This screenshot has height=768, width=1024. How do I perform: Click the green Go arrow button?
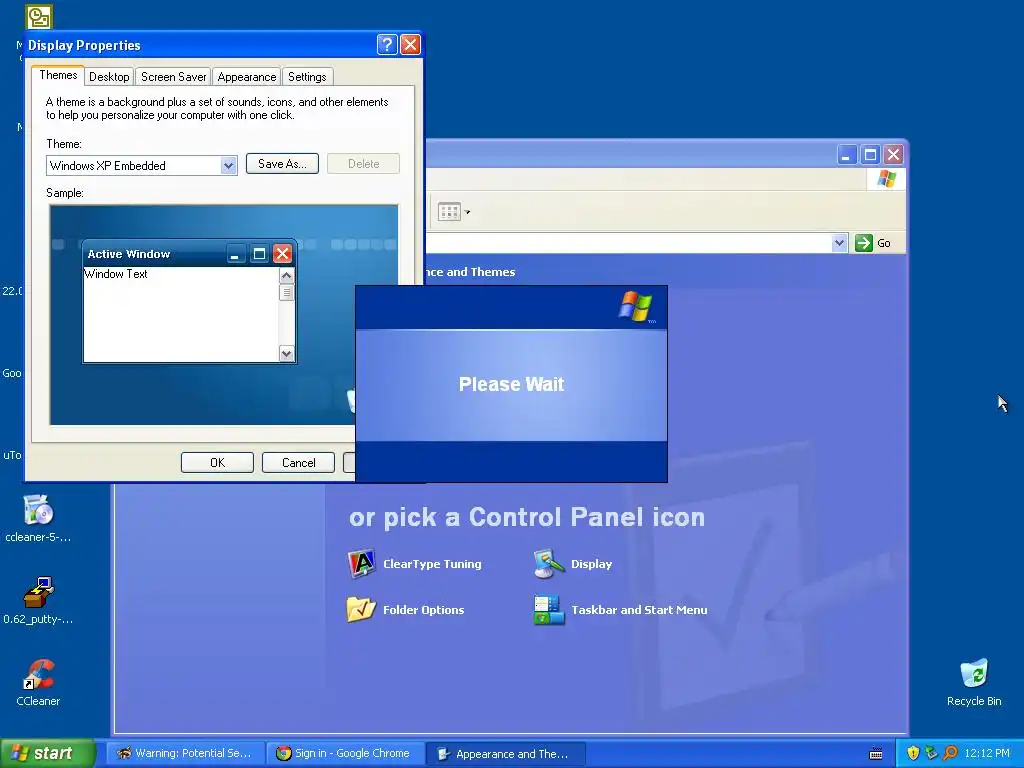coord(863,243)
